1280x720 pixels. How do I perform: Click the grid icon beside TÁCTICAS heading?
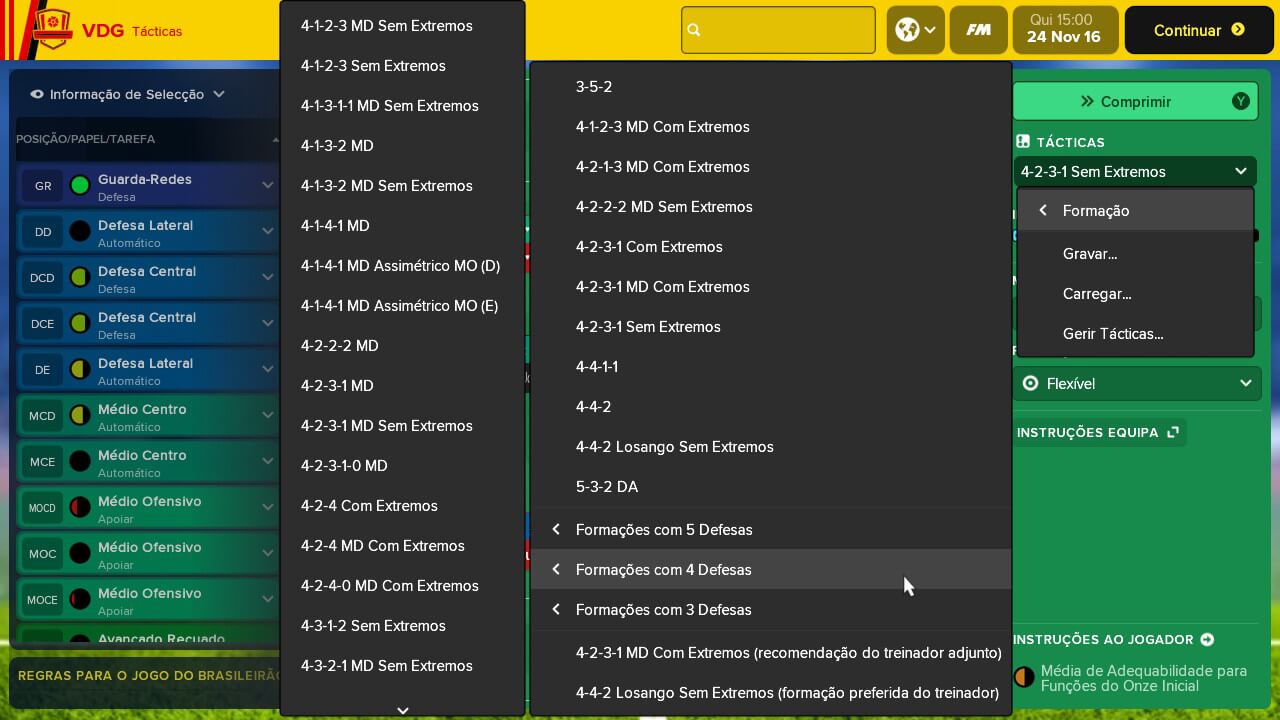1025,141
